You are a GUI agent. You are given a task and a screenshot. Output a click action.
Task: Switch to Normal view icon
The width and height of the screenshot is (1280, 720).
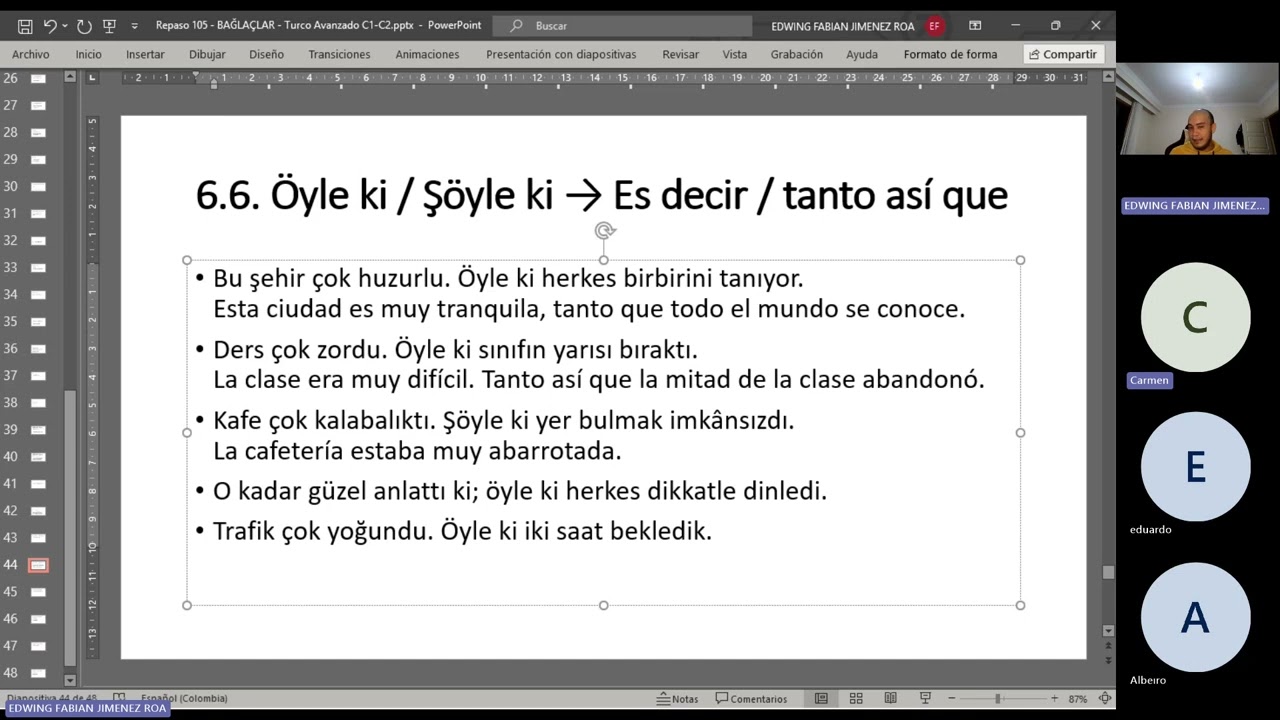(x=821, y=698)
